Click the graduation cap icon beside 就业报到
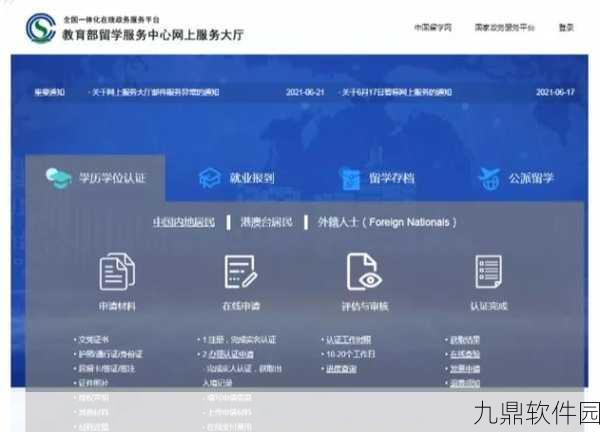Viewport: 600px width, 432px height. pos(210,178)
